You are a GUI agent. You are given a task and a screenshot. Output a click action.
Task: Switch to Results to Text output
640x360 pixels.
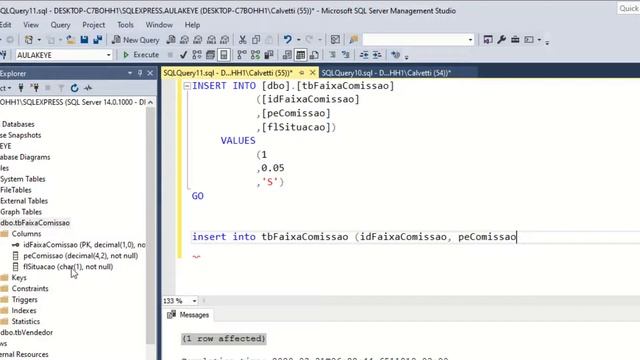[x=287, y=55]
